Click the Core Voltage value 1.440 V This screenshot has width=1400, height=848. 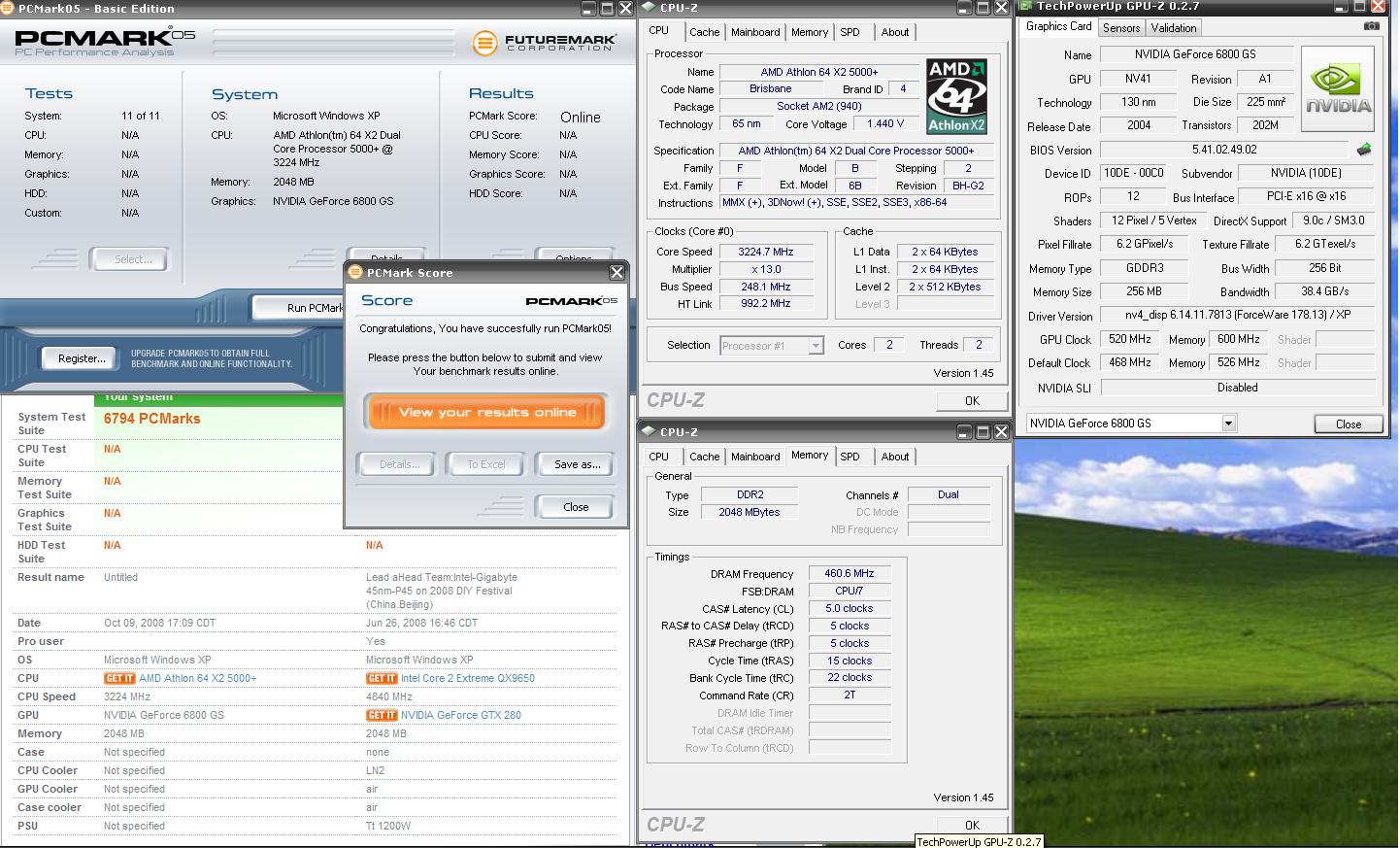885,123
